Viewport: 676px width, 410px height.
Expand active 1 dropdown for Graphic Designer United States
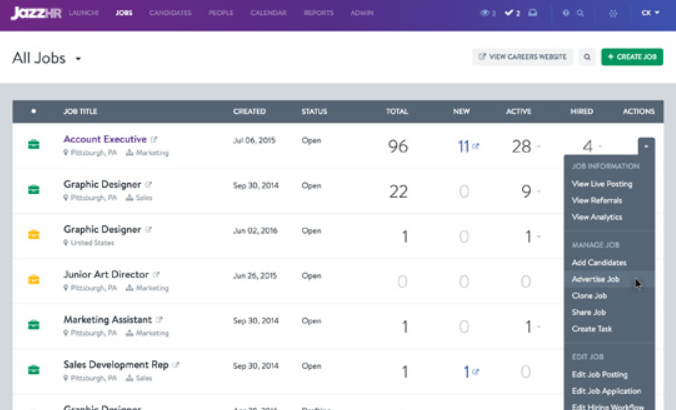click(538, 236)
